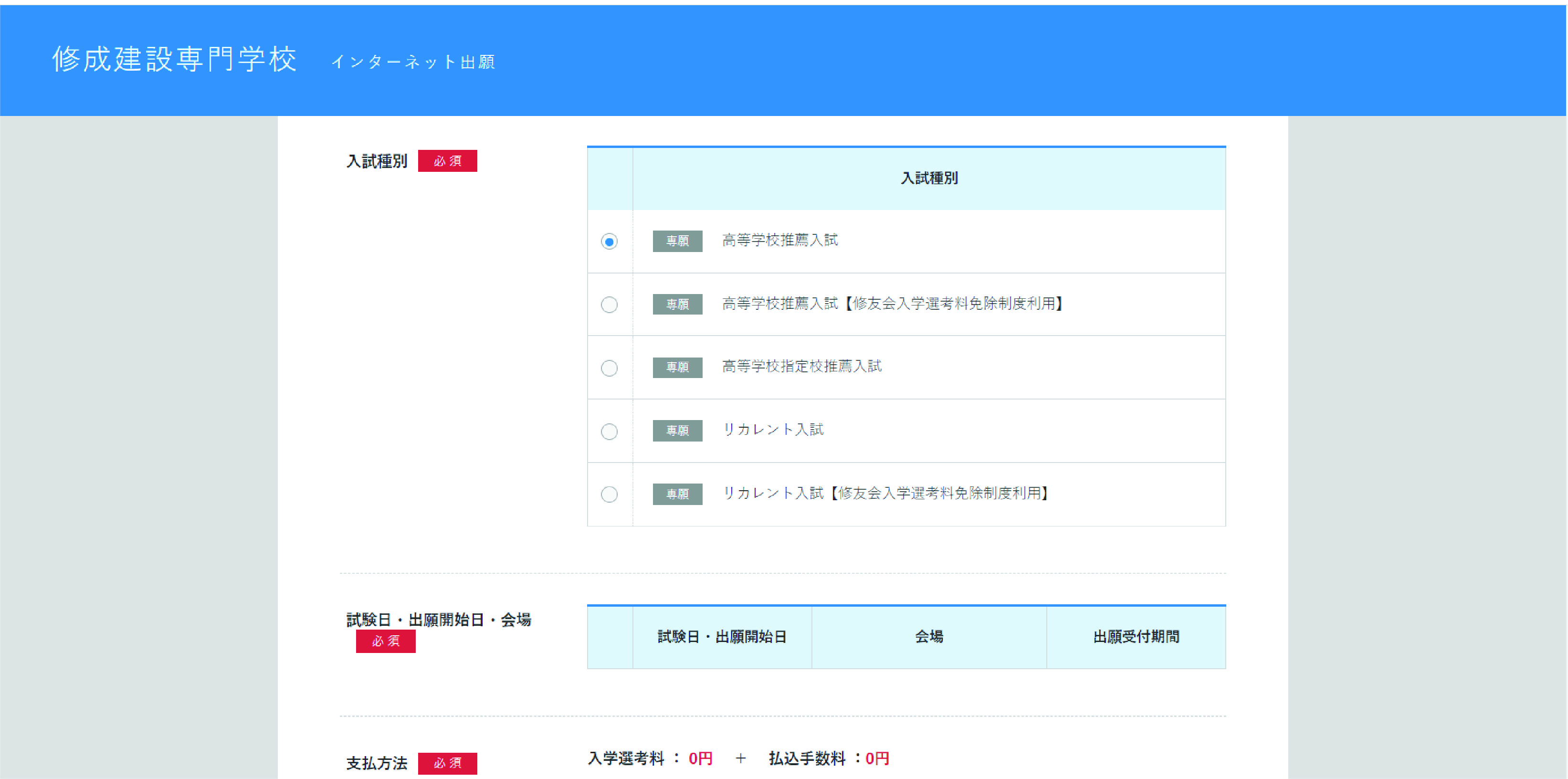Click the 入試種別 table column header
The image size is (1568, 779).
click(x=929, y=179)
